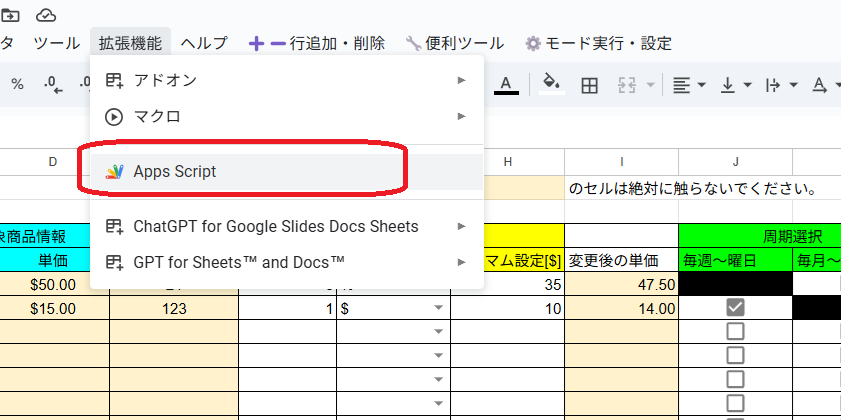
Task: Click the アドオン add-on icon
Action: click(114, 80)
